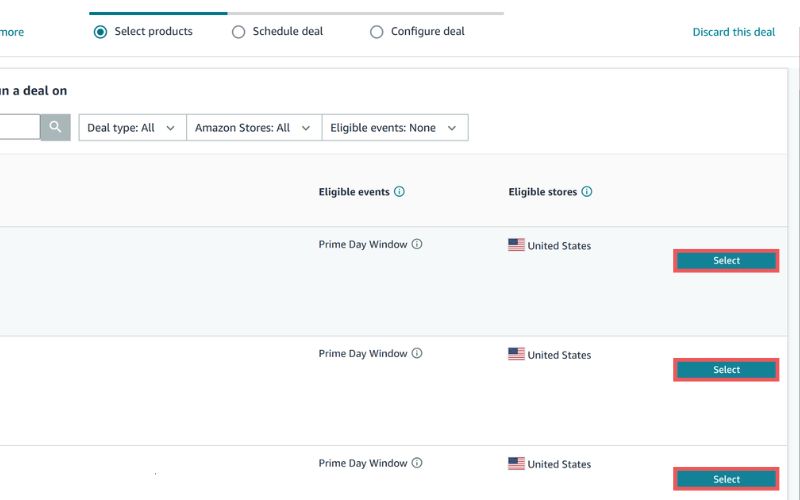Click the step progress bar at top

click(x=296, y=13)
